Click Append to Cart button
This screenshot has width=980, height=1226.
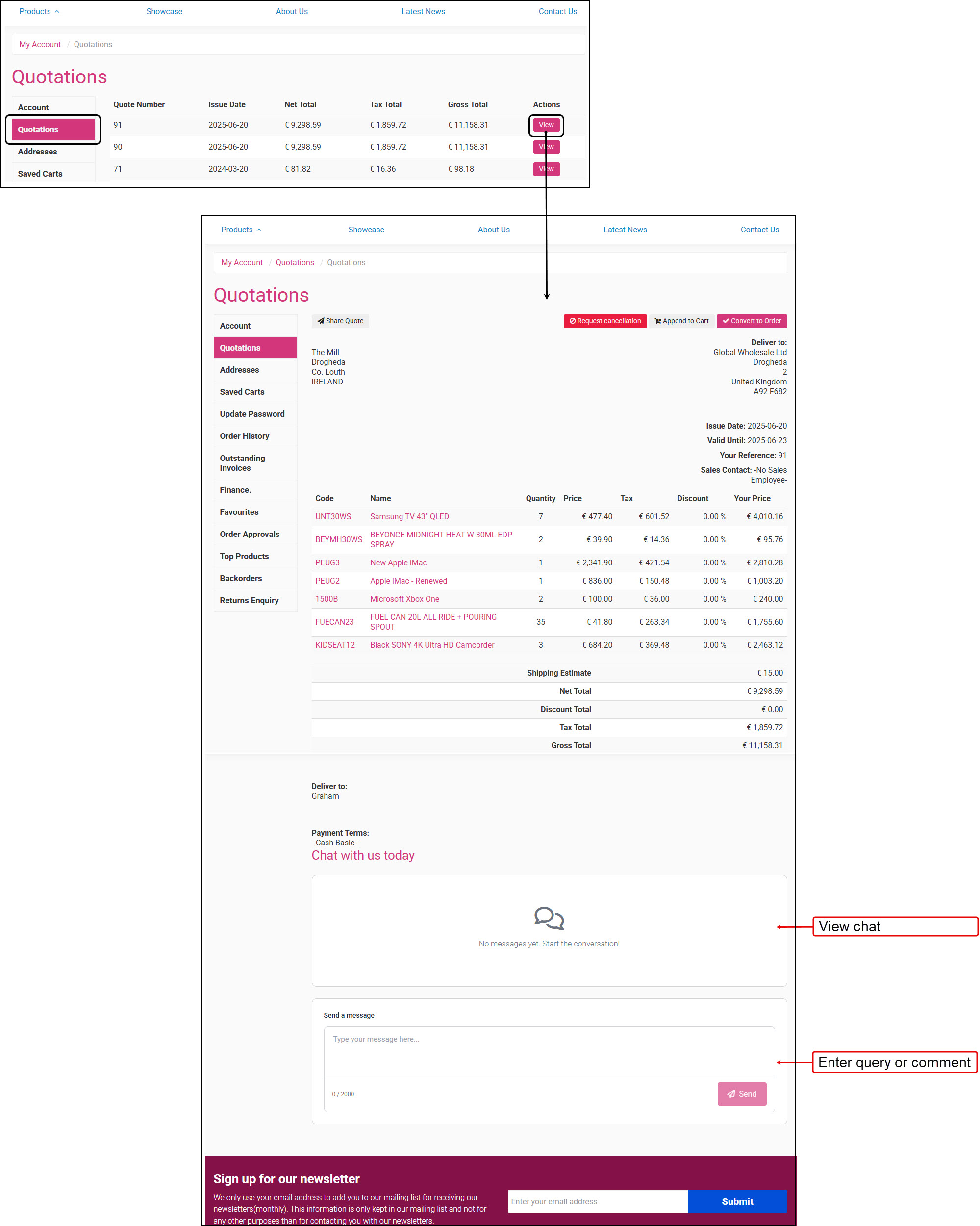(681, 321)
